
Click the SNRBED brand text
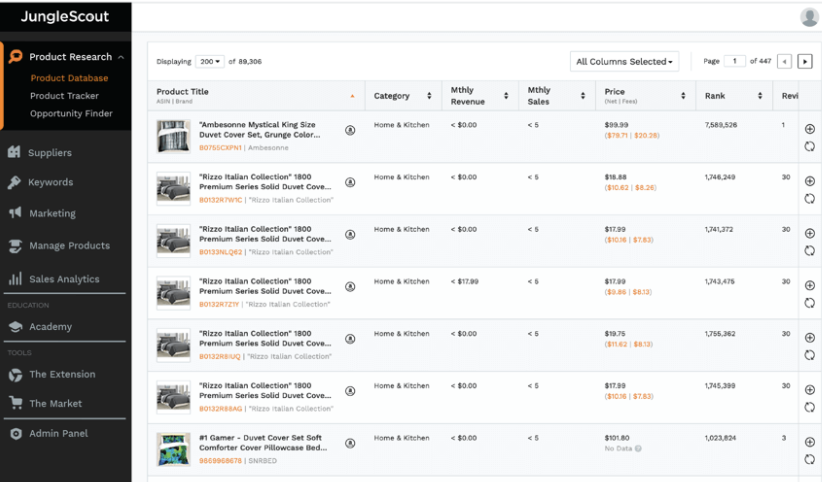[262, 461]
